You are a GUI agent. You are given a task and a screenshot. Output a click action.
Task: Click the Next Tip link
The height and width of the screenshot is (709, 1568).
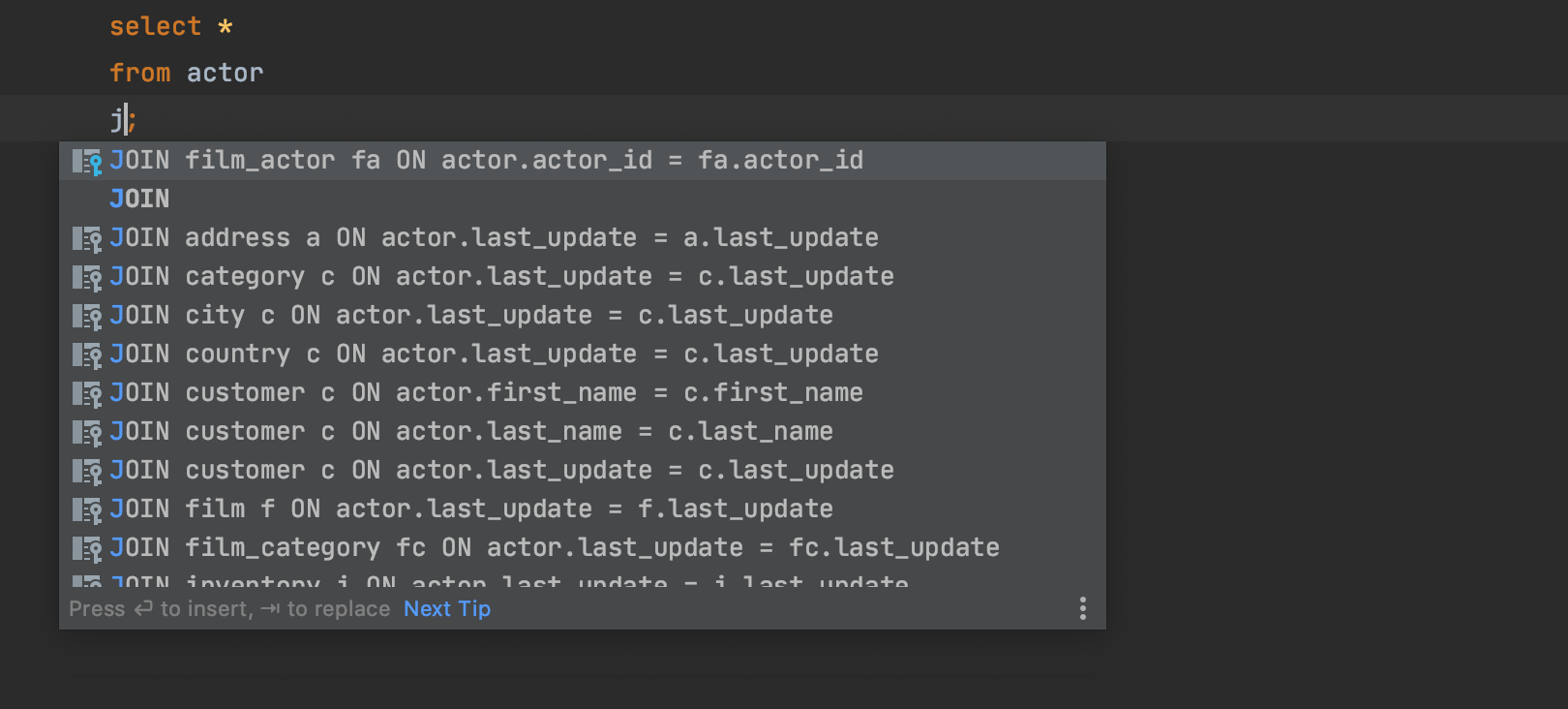(446, 608)
